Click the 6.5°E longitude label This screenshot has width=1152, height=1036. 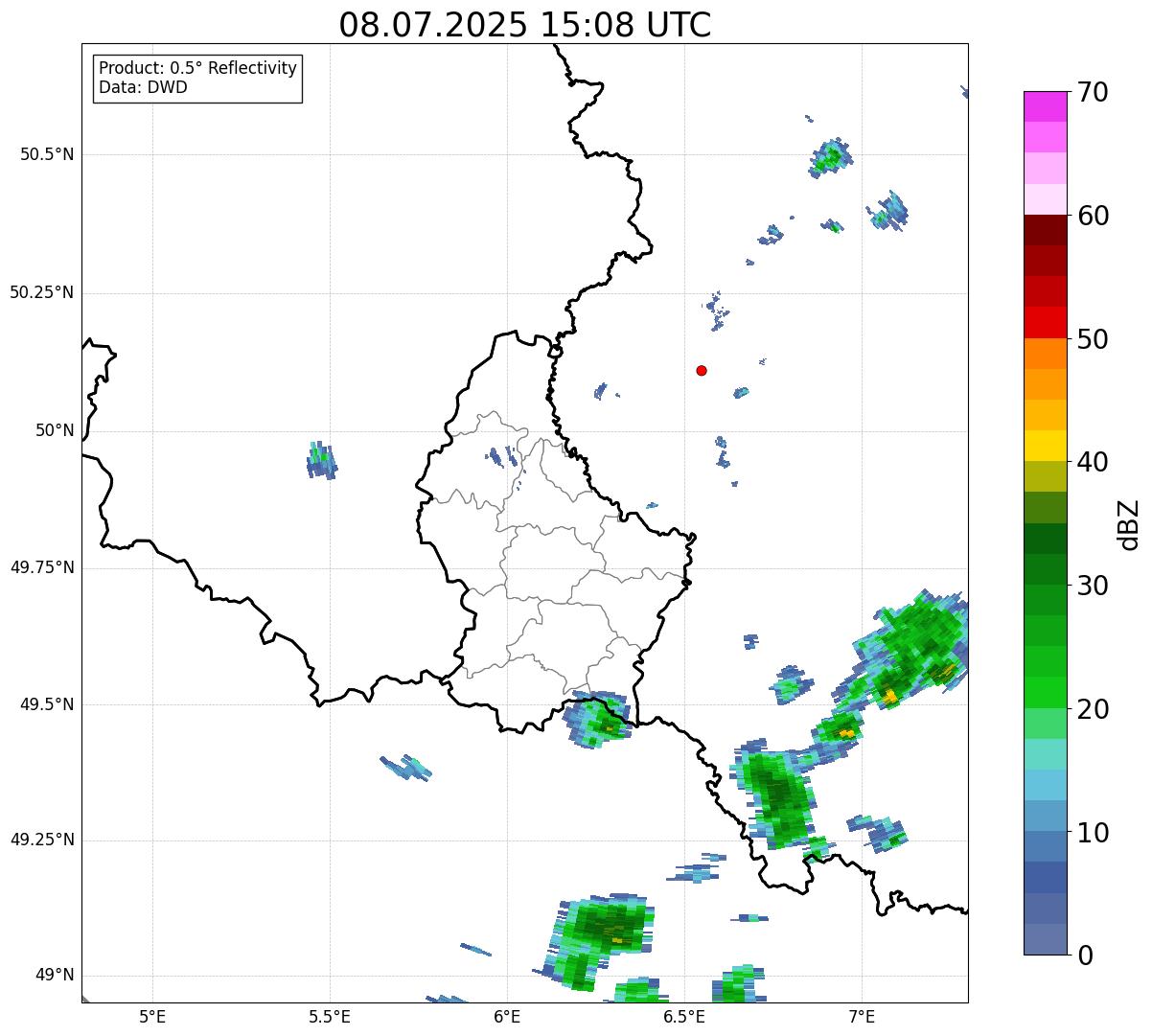tap(684, 1017)
